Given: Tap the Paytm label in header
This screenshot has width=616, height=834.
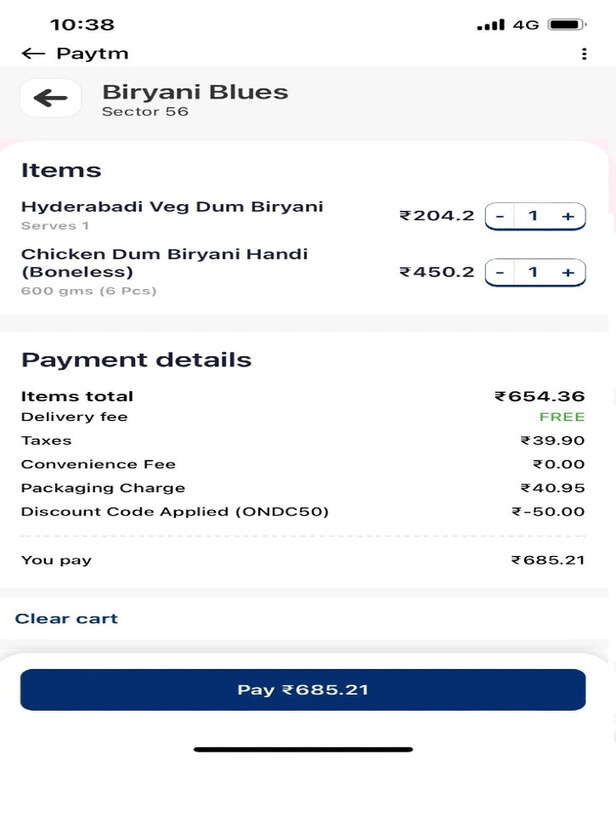Looking at the screenshot, I should tap(92, 54).
